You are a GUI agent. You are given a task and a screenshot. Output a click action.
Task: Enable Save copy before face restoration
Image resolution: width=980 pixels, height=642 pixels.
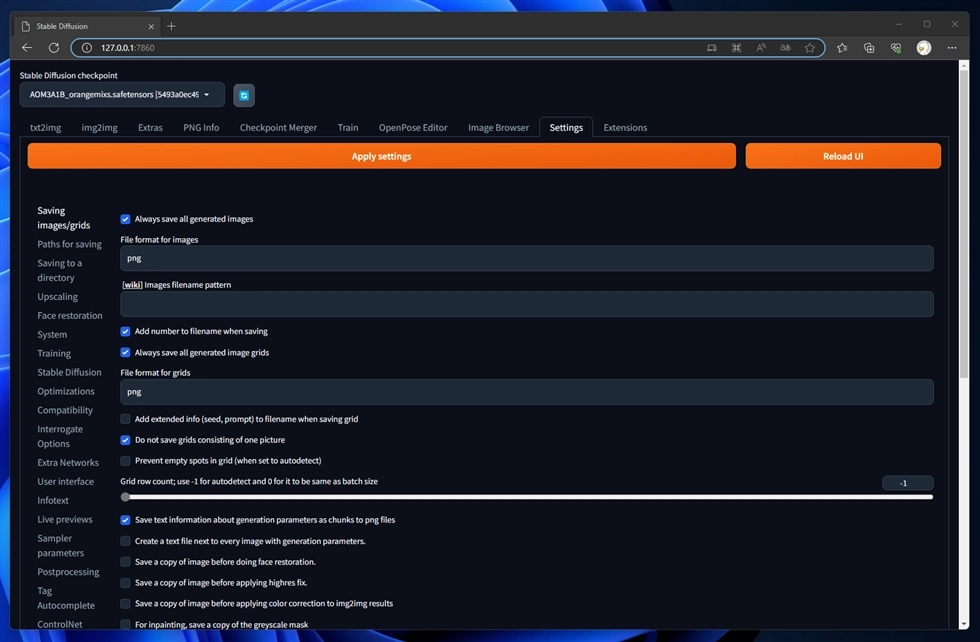pyautogui.click(x=125, y=562)
